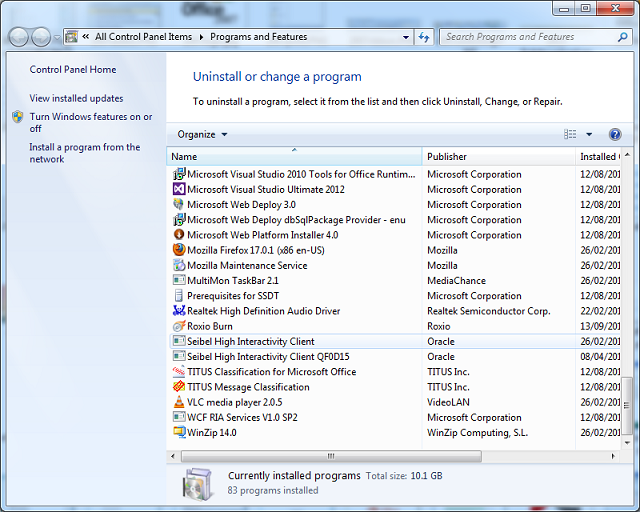The image size is (640, 512).
Task: Click the Realtek Audio Driver icon
Action: click(x=179, y=311)
